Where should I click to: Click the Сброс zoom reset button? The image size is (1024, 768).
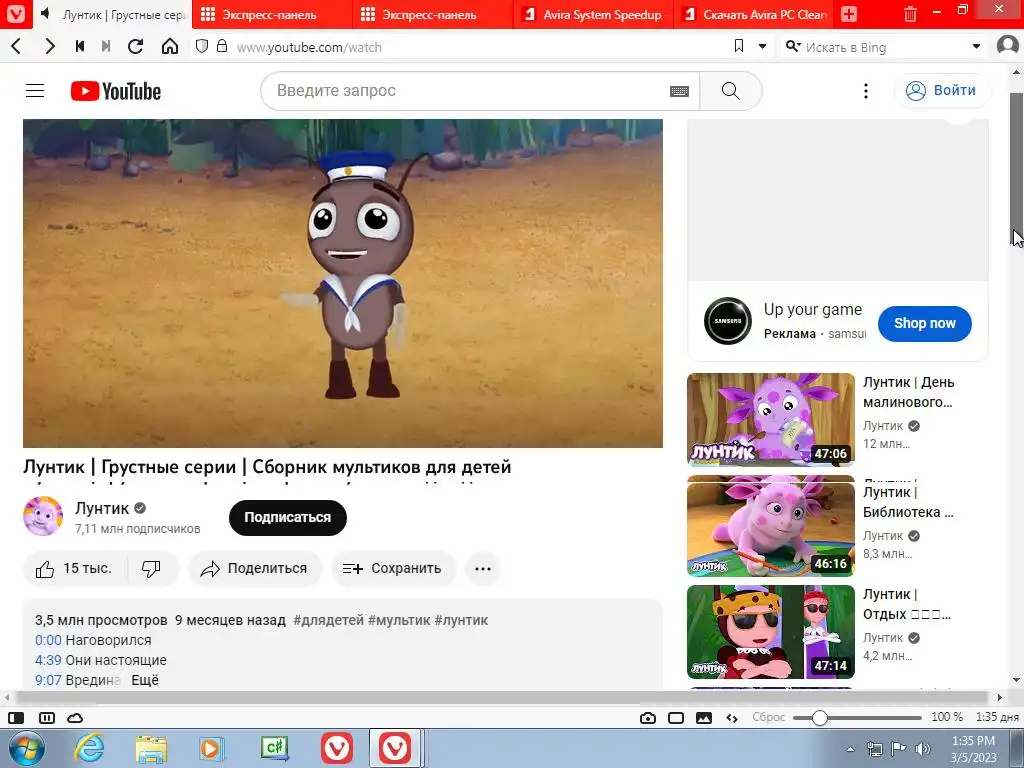pos(769,717)
